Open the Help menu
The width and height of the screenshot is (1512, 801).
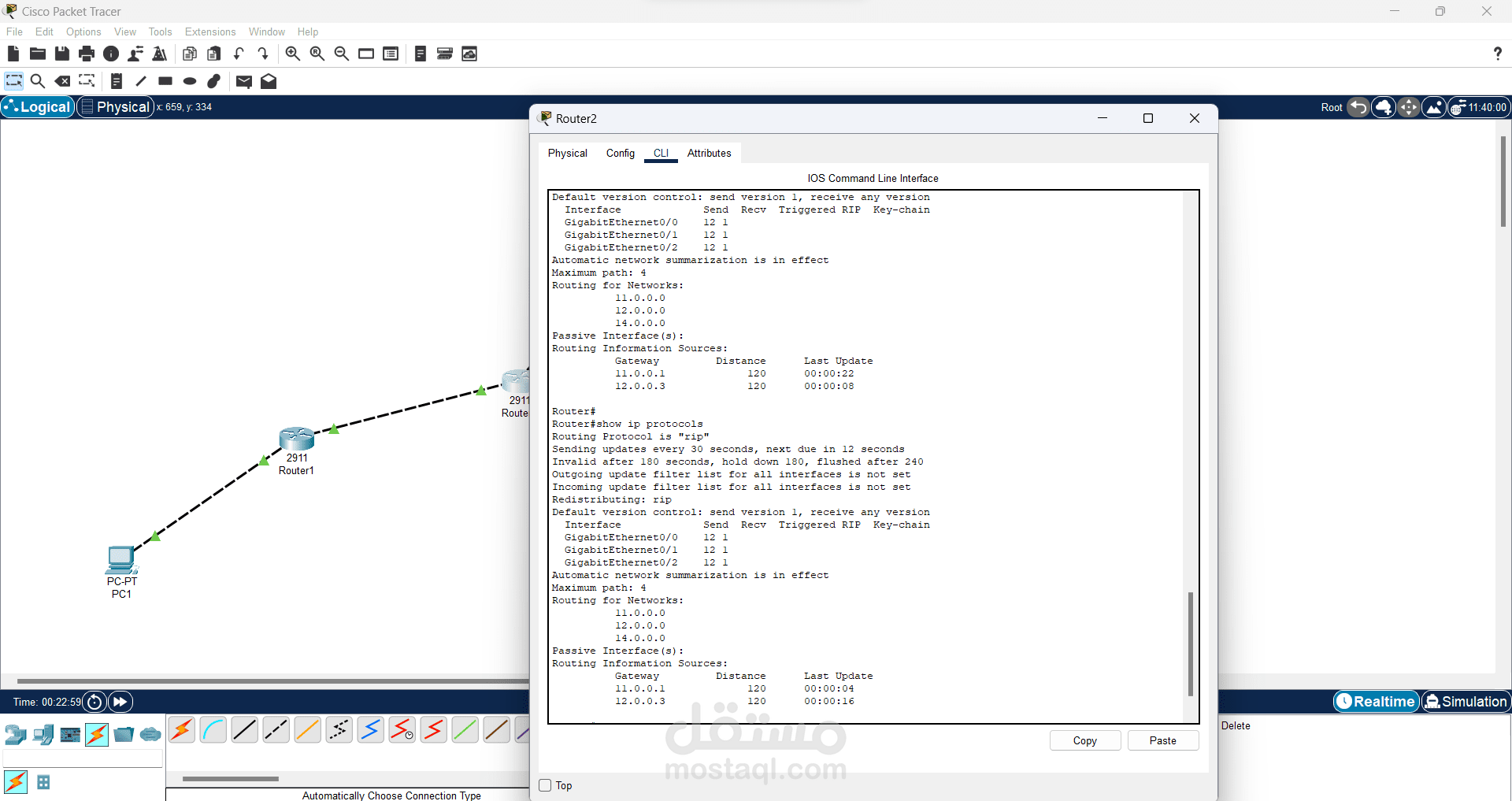308,32
